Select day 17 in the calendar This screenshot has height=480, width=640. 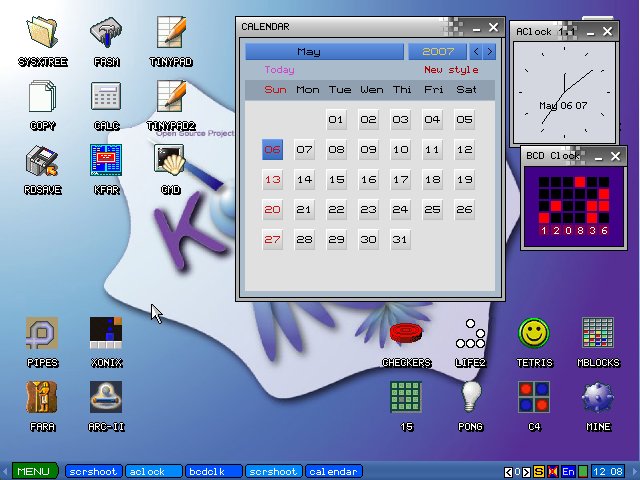pyautogui.click(x=400, y=180)
